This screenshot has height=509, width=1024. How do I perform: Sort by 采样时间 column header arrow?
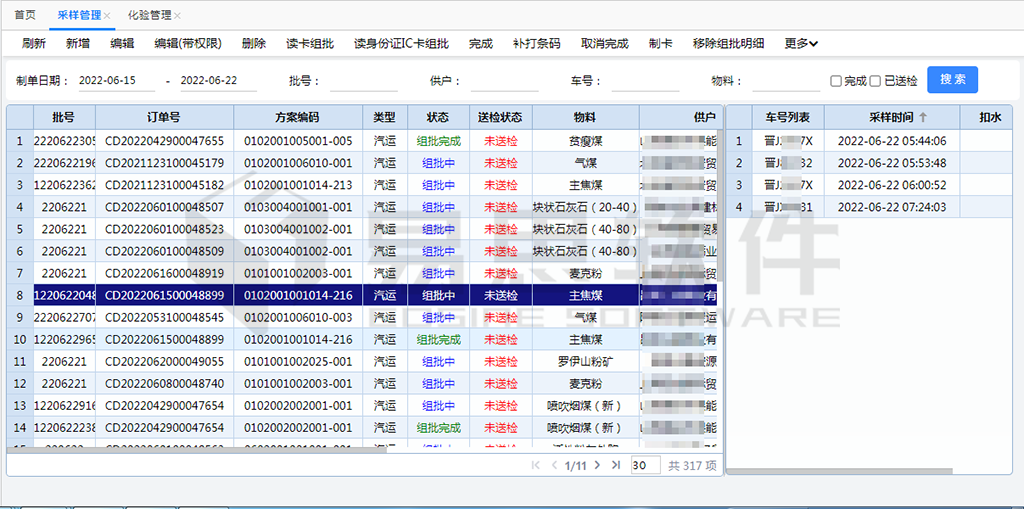click(x=923, y=117)
